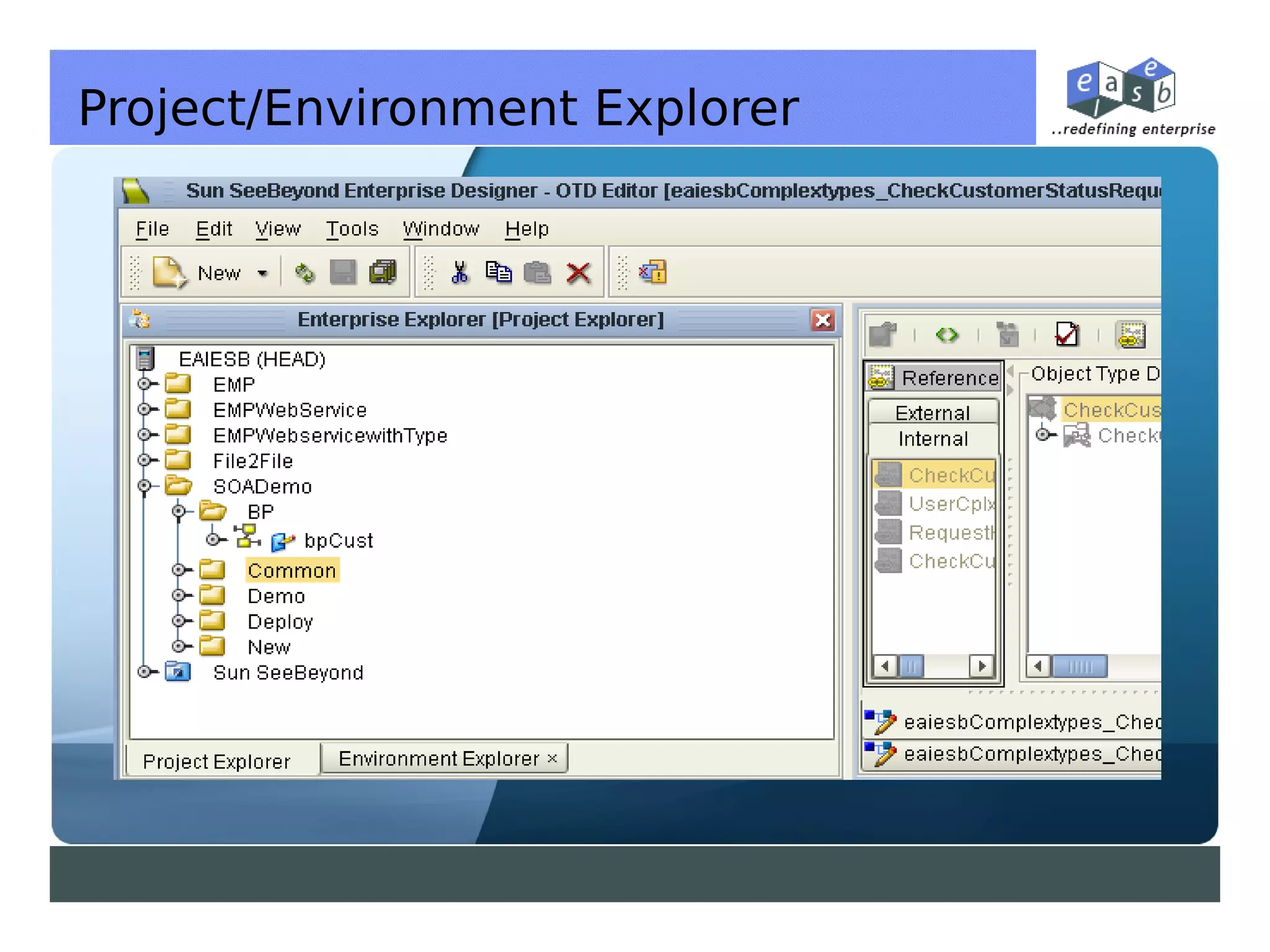Open the Window menu
This screenshot has height=952, width=1270.
pos(441,229)
